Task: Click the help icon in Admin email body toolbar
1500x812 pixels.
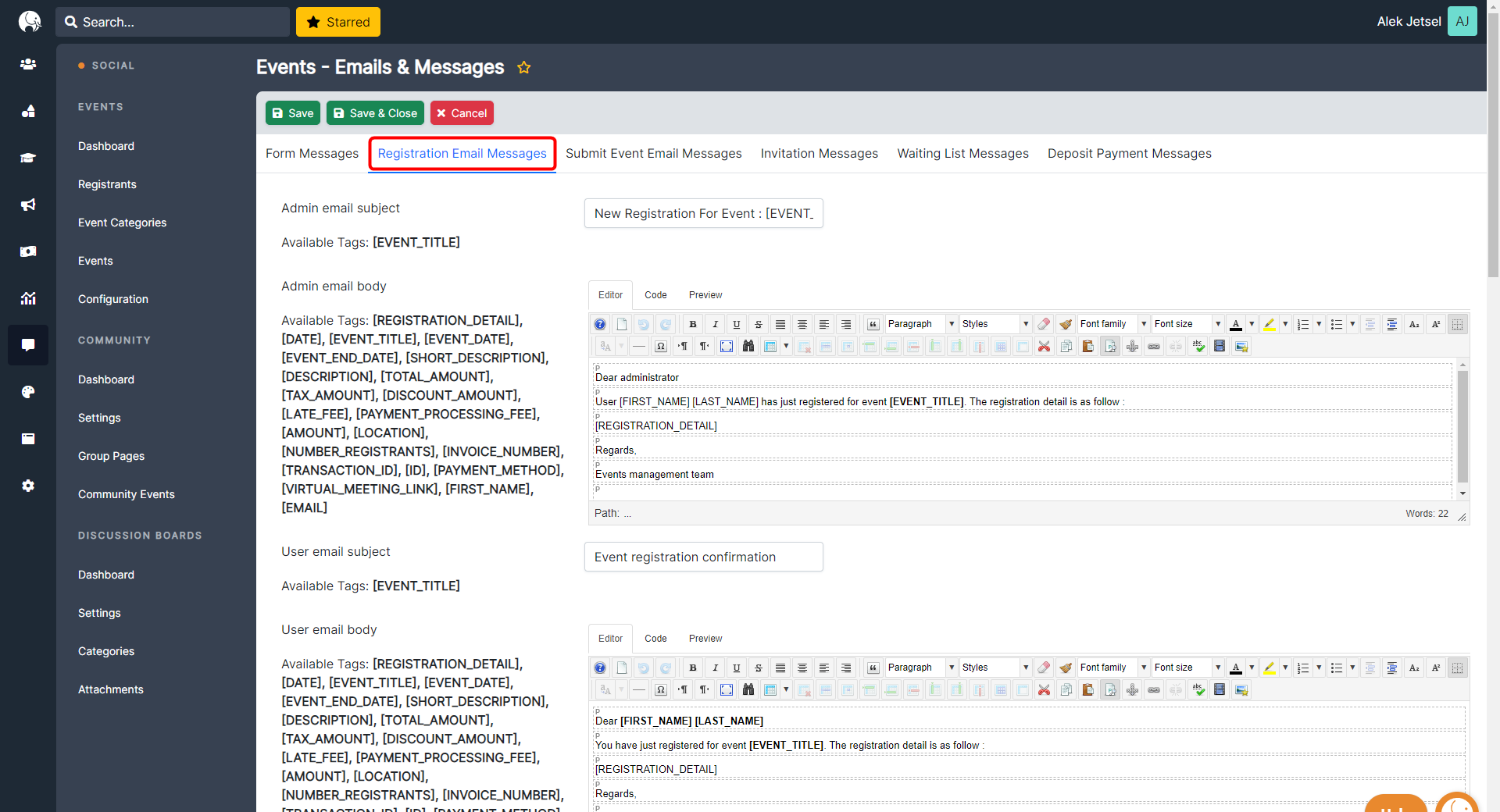Action: (600, 324)
